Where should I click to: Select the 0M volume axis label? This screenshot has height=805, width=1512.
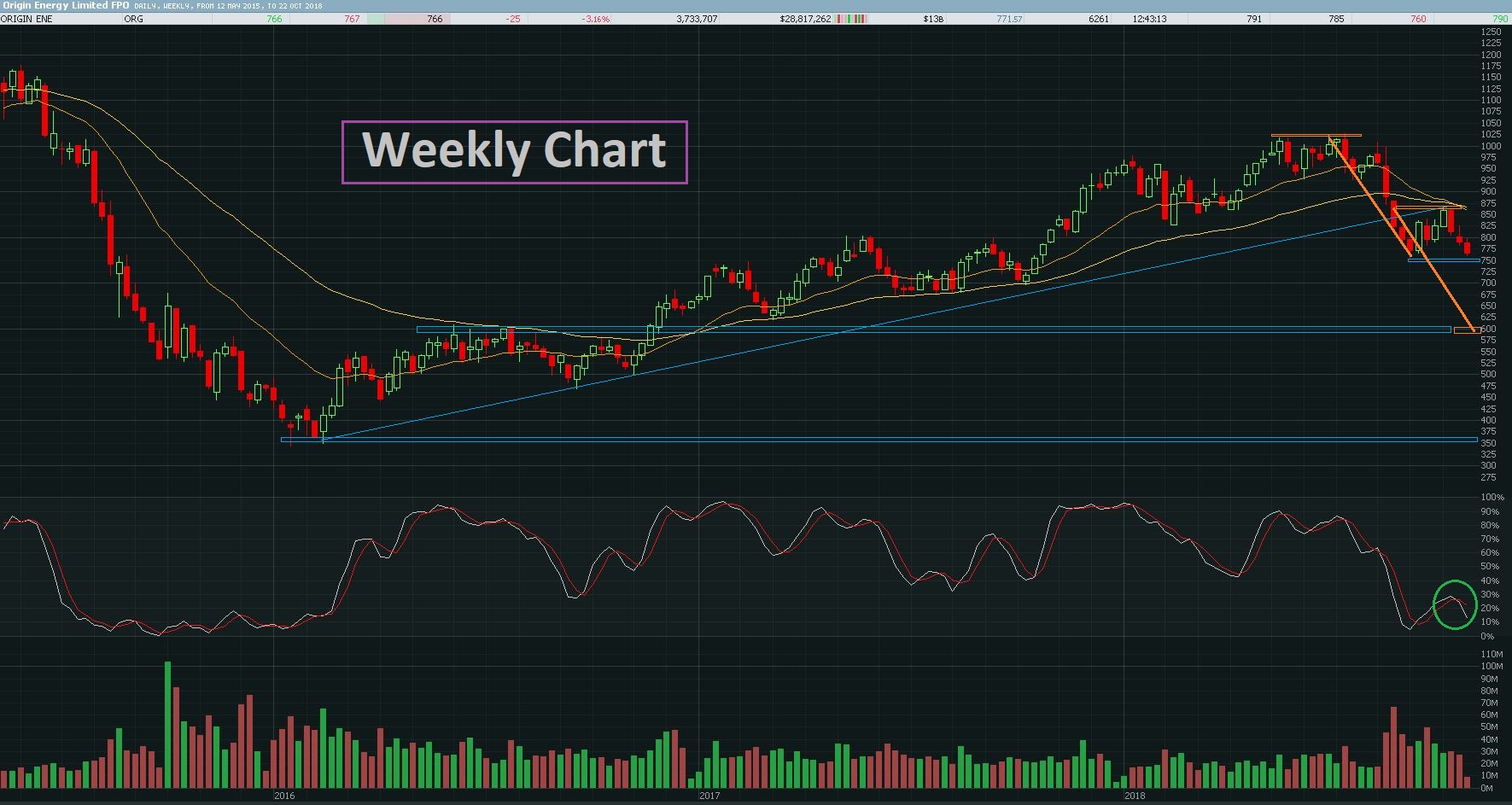coord(1487,788)
